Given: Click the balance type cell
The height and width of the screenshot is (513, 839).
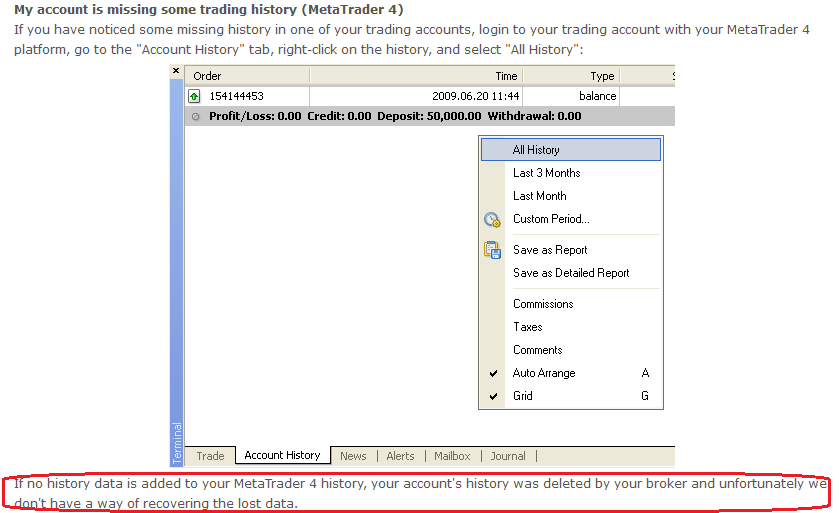Looking at the screenshot, I should pyautogui.click(x=598, y=96).
